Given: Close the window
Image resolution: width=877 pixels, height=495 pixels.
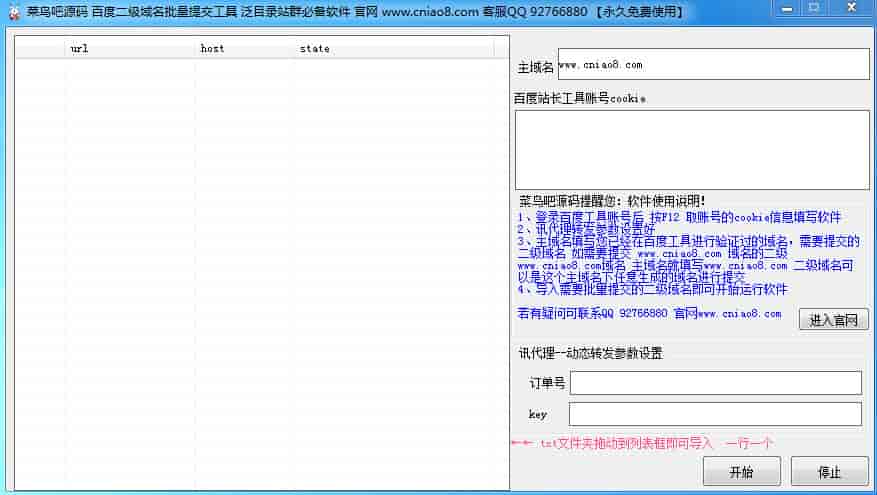Looking at the screenshot, I should click(851, 8).
